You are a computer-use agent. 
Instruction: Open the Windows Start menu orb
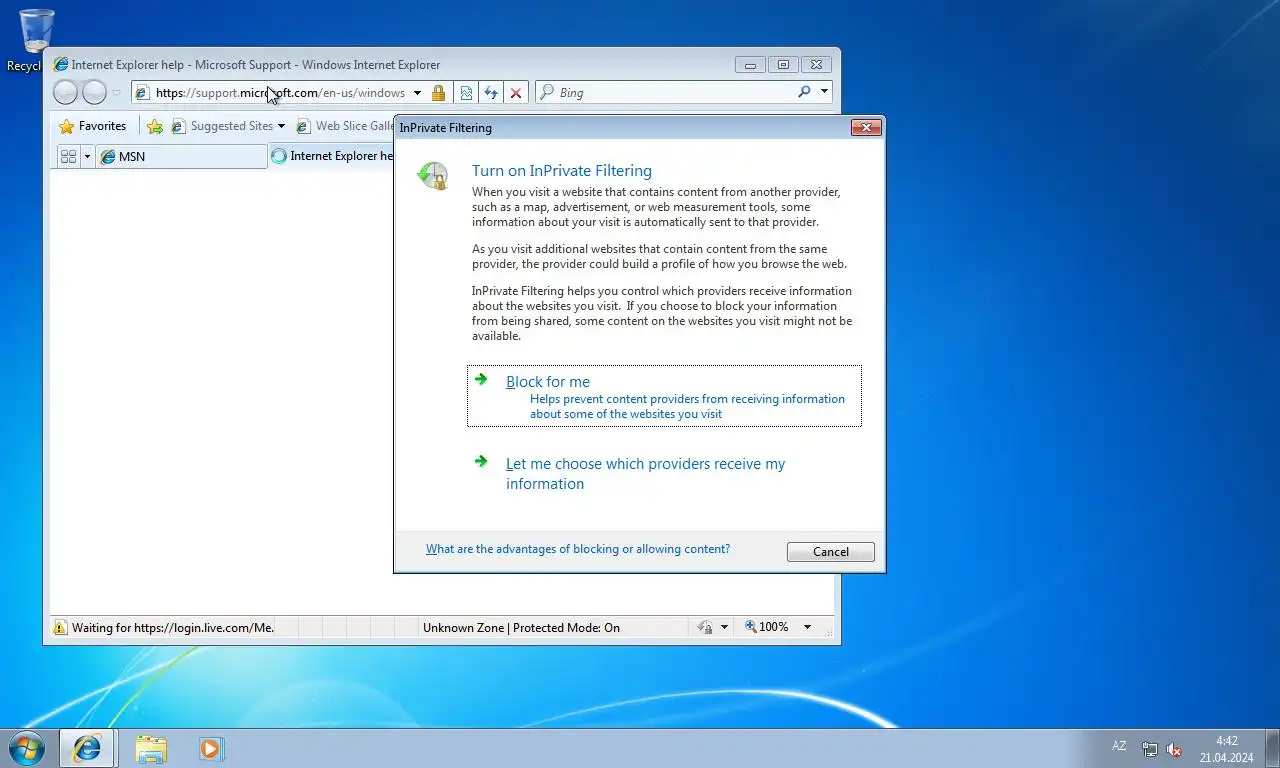point(26,748)
